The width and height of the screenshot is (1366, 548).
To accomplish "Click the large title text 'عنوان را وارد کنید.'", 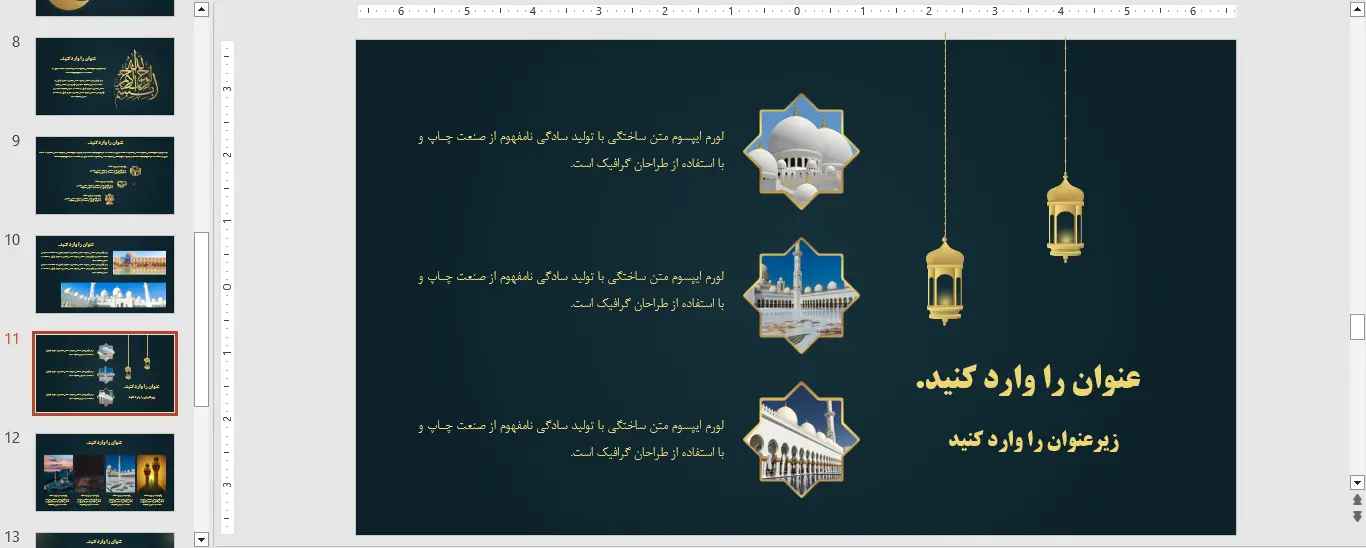I will (1028, 380).
